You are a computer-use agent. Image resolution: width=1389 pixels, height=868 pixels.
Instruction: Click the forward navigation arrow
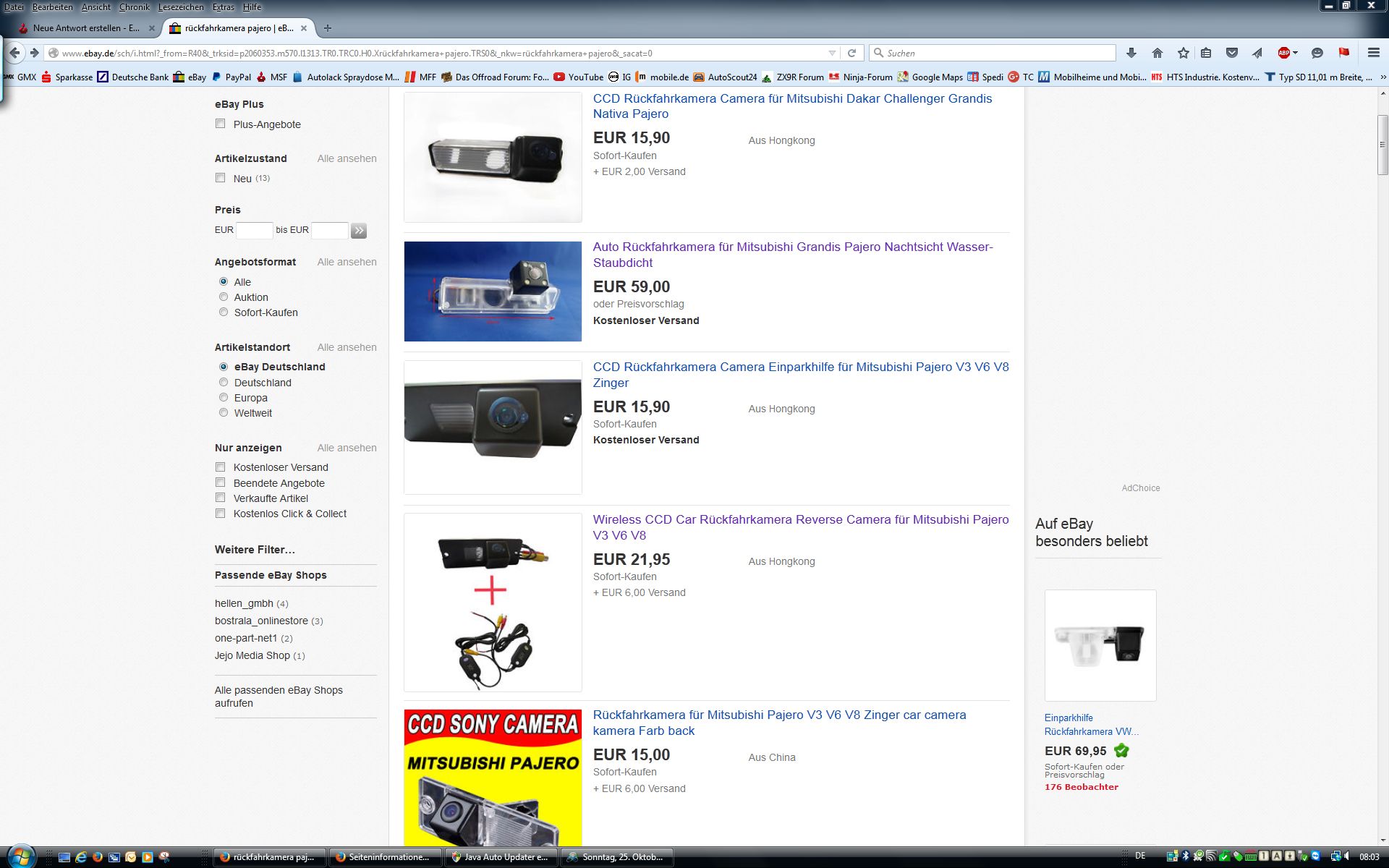pyautogui.click(x=34, y=53)
